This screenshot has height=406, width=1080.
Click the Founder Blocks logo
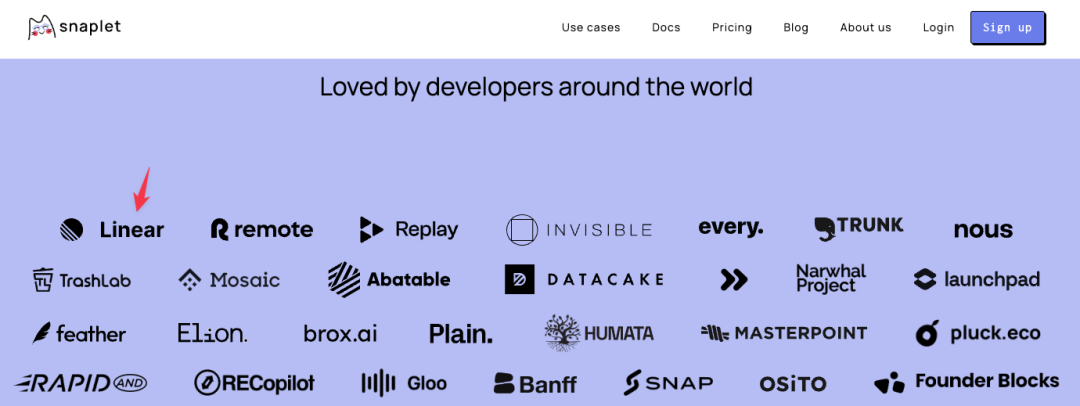click(966, 382)
